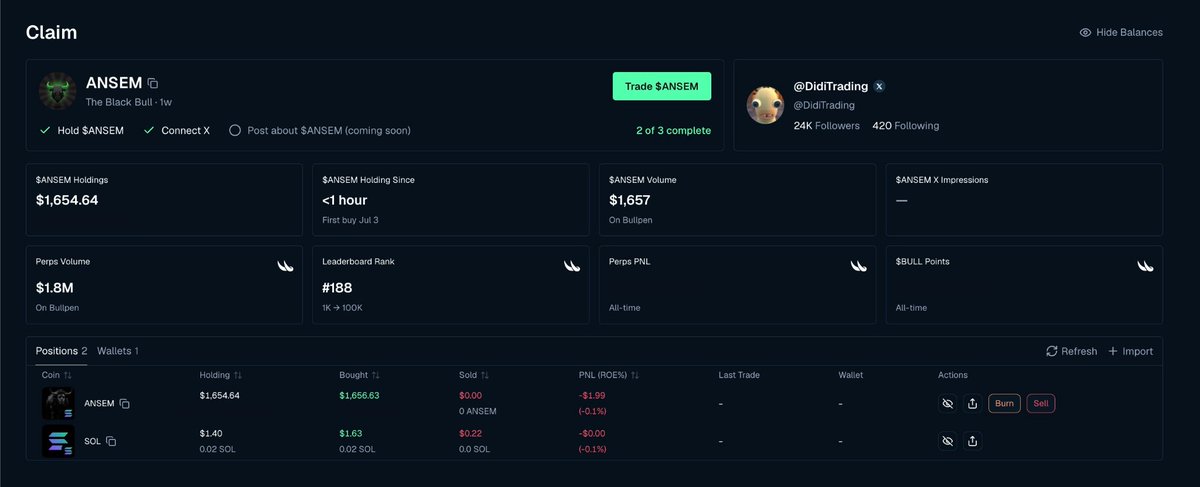Click the Bullpen logo on Perps PNL card
This screenshot has width=1200, height=487.
coord(858,266)
